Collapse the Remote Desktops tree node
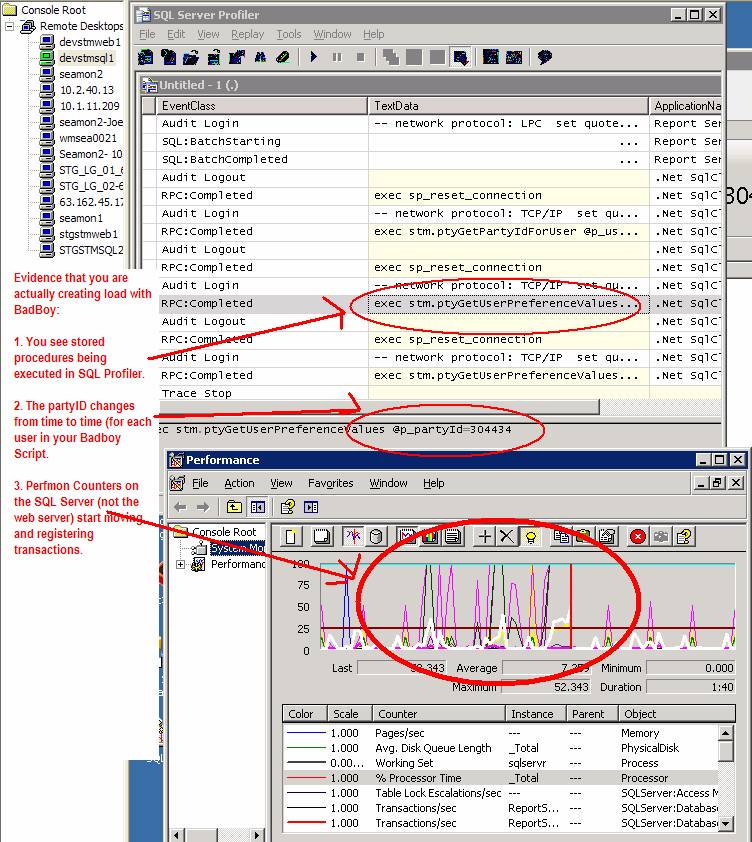The width and height of the screenshot is (752, 842). tap(10, 26)
